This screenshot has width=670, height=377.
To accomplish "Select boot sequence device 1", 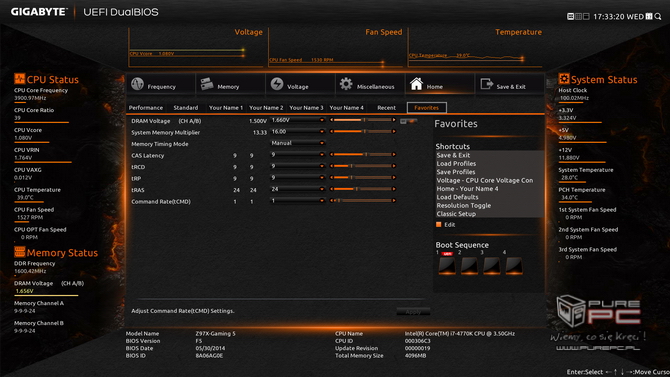I will [447, 265].
